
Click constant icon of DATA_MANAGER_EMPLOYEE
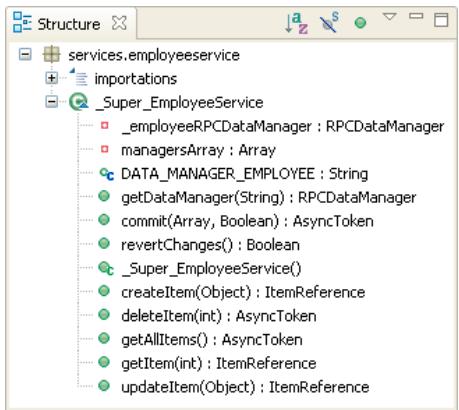pos(107,174)
